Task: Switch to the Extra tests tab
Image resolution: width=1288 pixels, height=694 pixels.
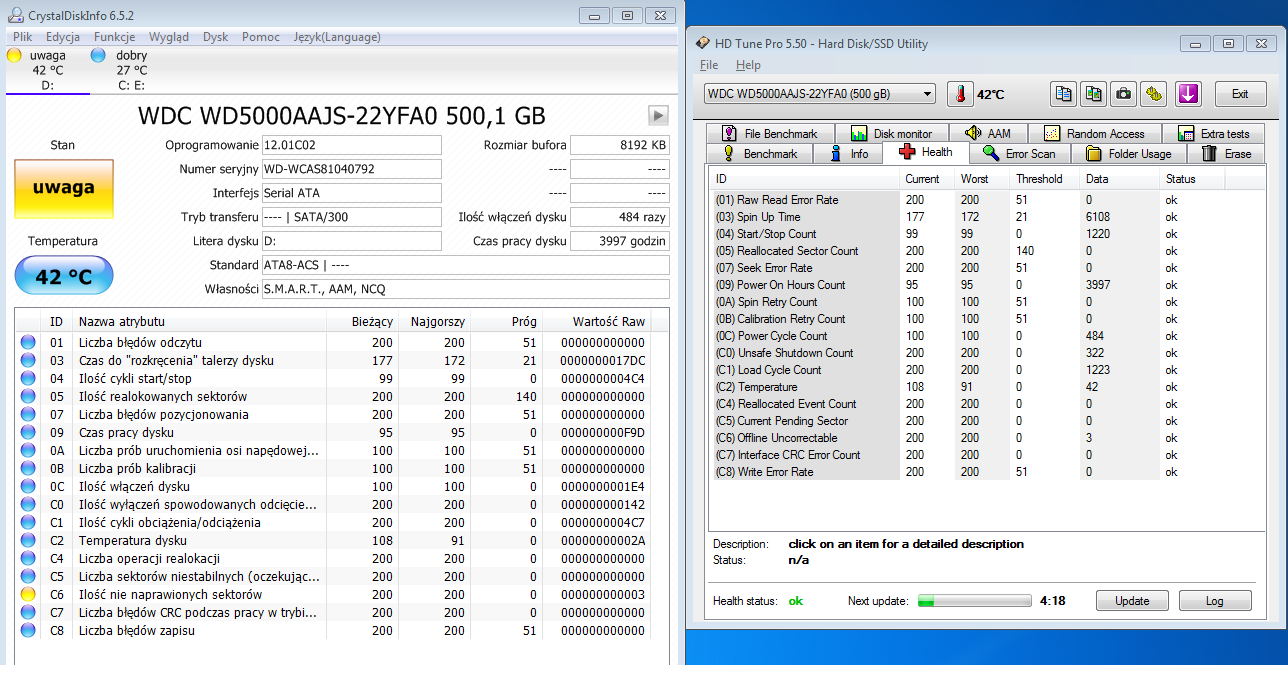Action: click(1214, 133)
